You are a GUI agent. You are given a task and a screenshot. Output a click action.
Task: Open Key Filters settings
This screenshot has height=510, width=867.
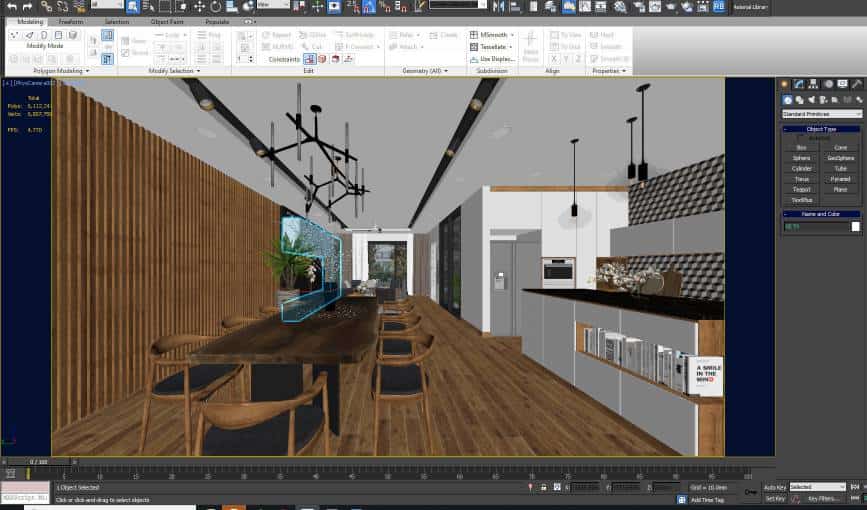(824, 498)
